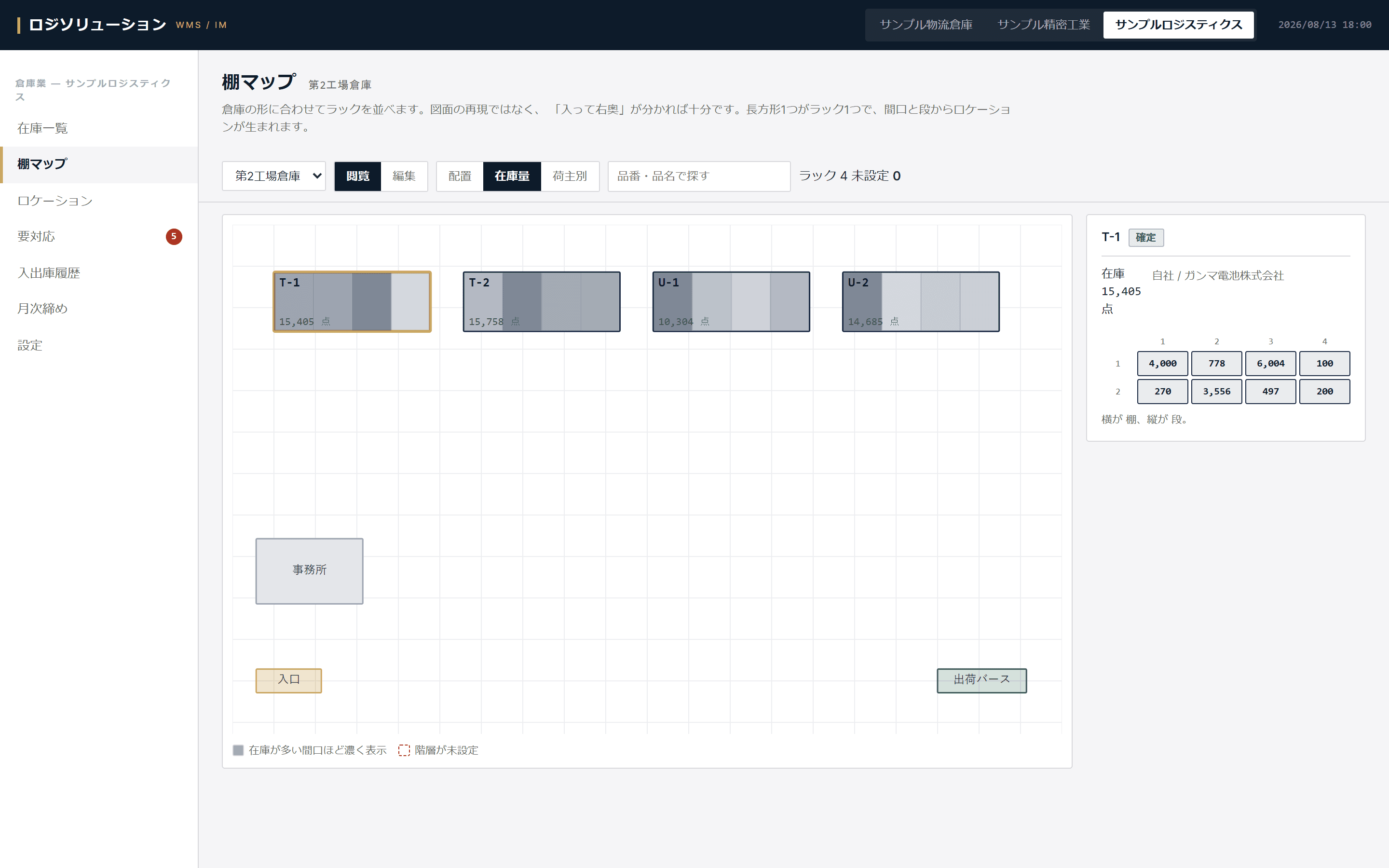Viewport: 1389px width, 868px height.
Task: Open 設定 in the sidebar
Action: coord(99,345)
